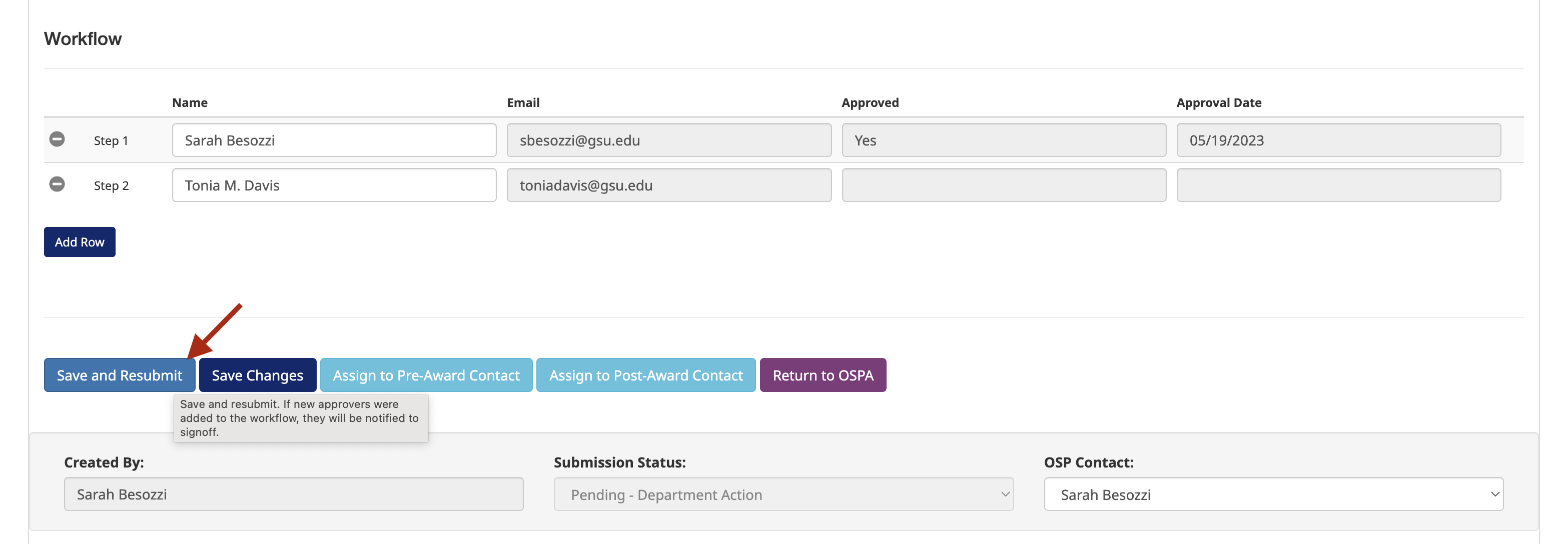This screenshot has height=544, width=1568.
Task: Select the sbesozzi@gsu.edu email field
Action: 669,140
